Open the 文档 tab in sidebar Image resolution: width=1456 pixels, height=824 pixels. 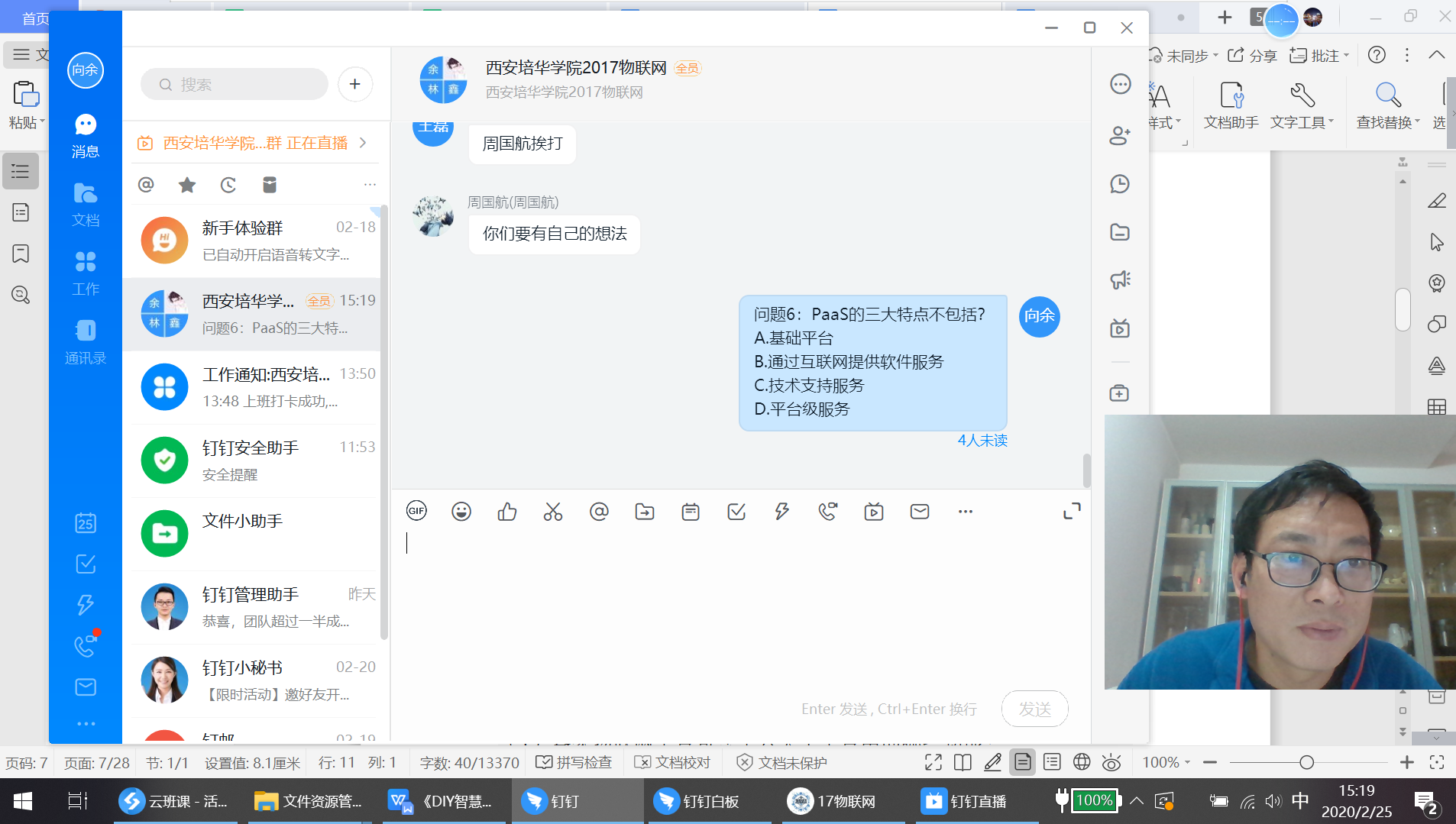(x=86, y=204)
